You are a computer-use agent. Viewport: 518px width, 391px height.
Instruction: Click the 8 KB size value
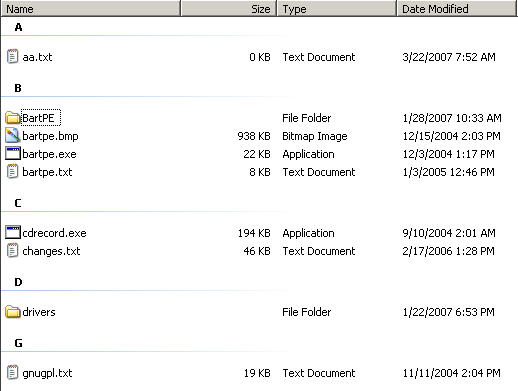(x=260, y=172)
